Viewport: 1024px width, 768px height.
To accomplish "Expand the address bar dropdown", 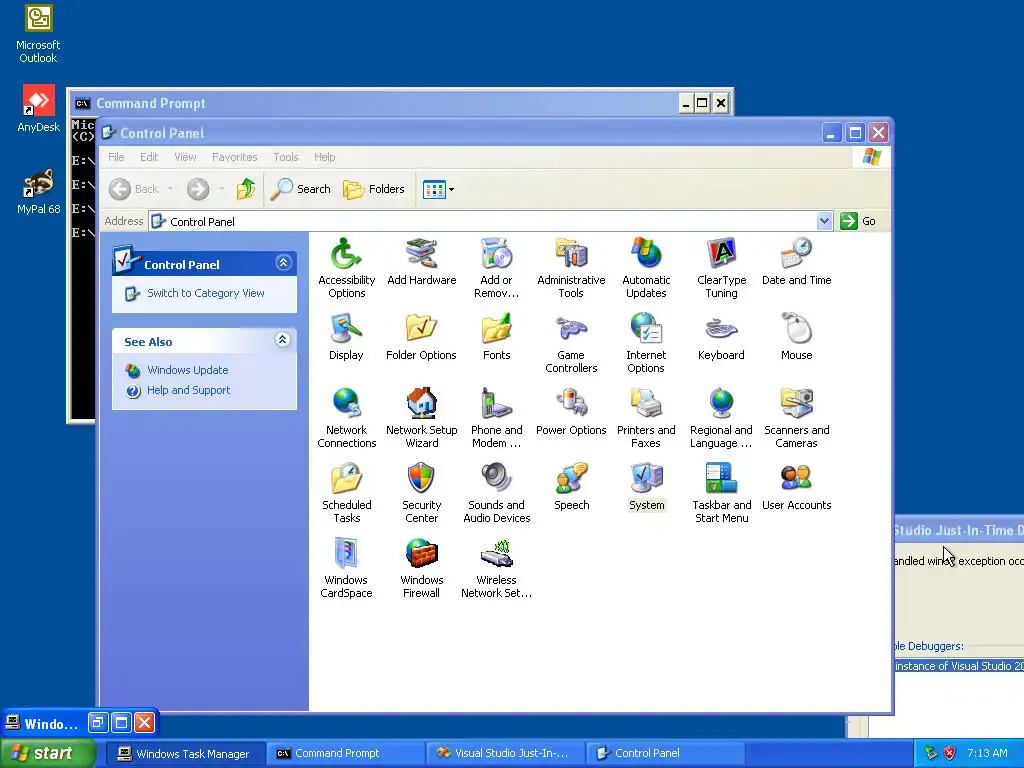I will click(x=824, y=221).
